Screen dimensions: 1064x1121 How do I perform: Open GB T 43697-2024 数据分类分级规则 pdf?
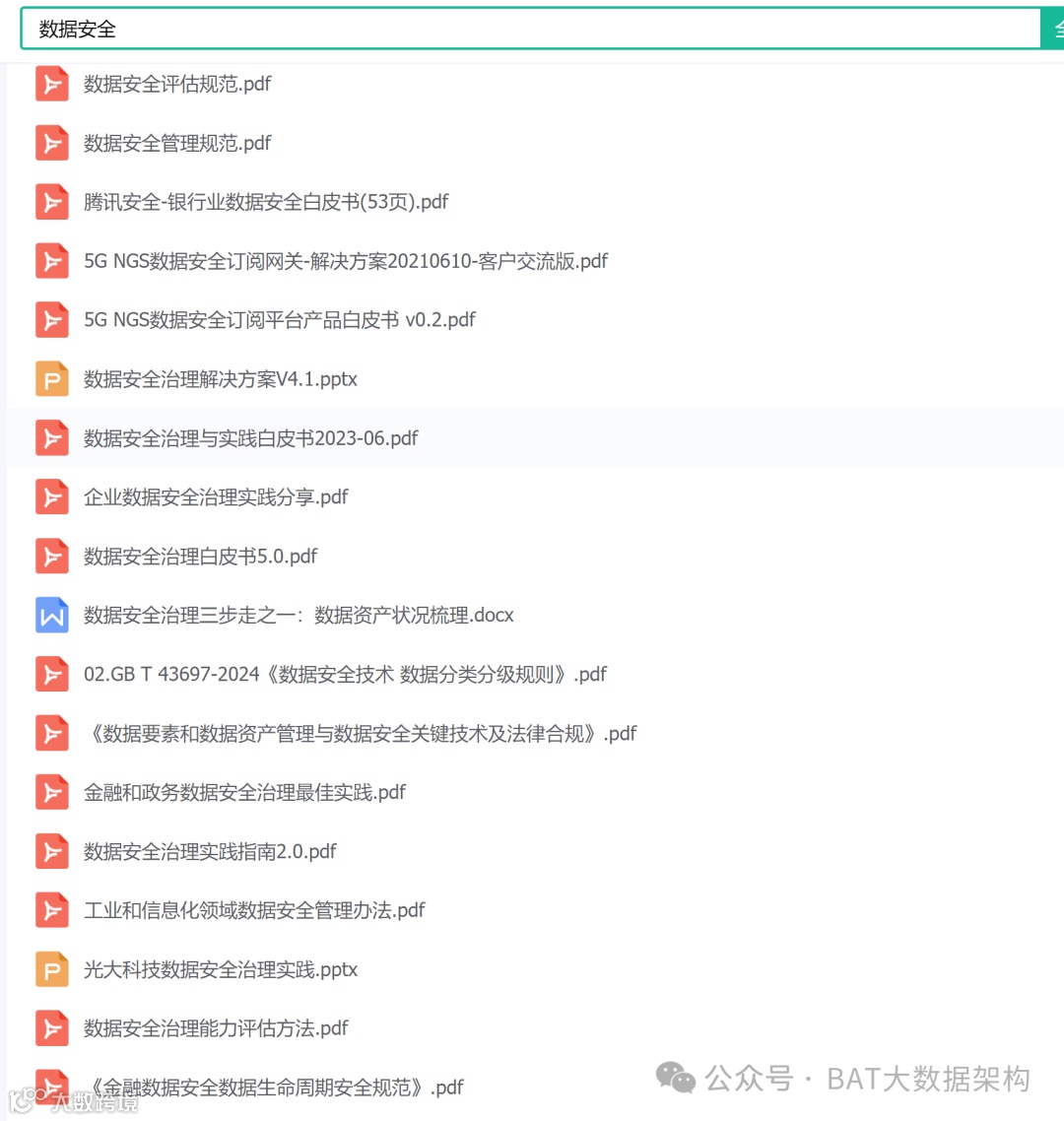(346, 674)
